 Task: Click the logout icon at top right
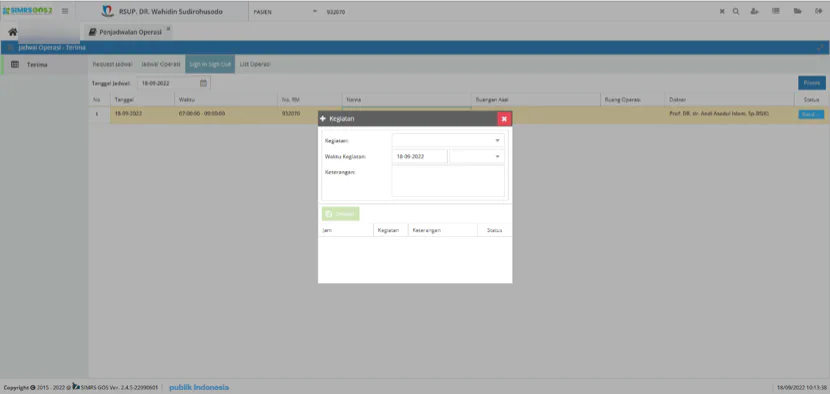click(818, 11)
